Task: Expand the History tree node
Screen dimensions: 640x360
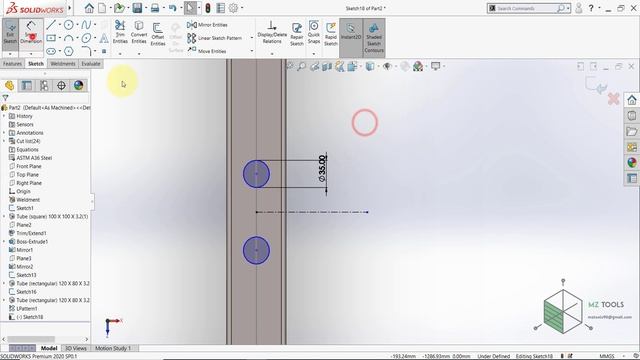Action: (4, 116)
